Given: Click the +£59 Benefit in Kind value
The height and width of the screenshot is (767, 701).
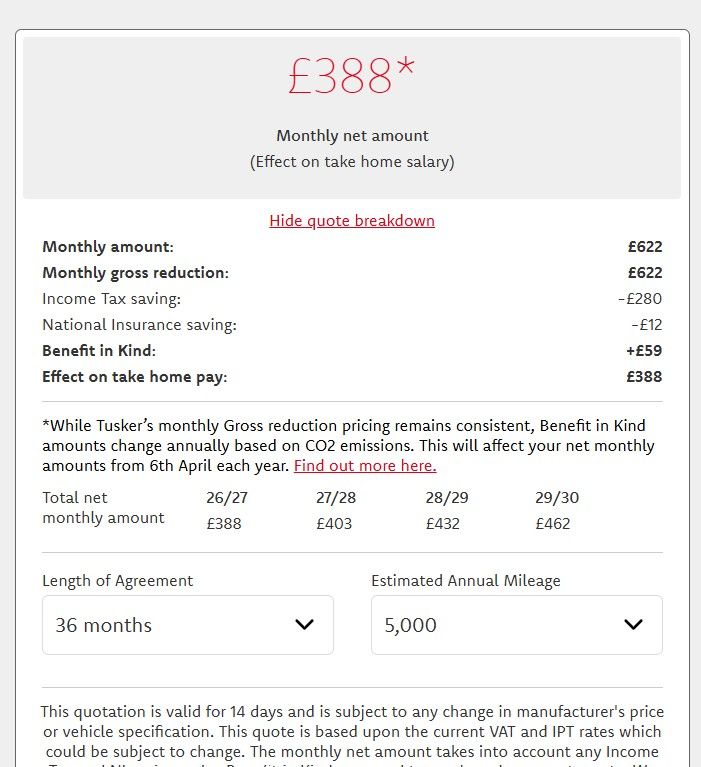Looking at the screenshot, I should point(644,351).
